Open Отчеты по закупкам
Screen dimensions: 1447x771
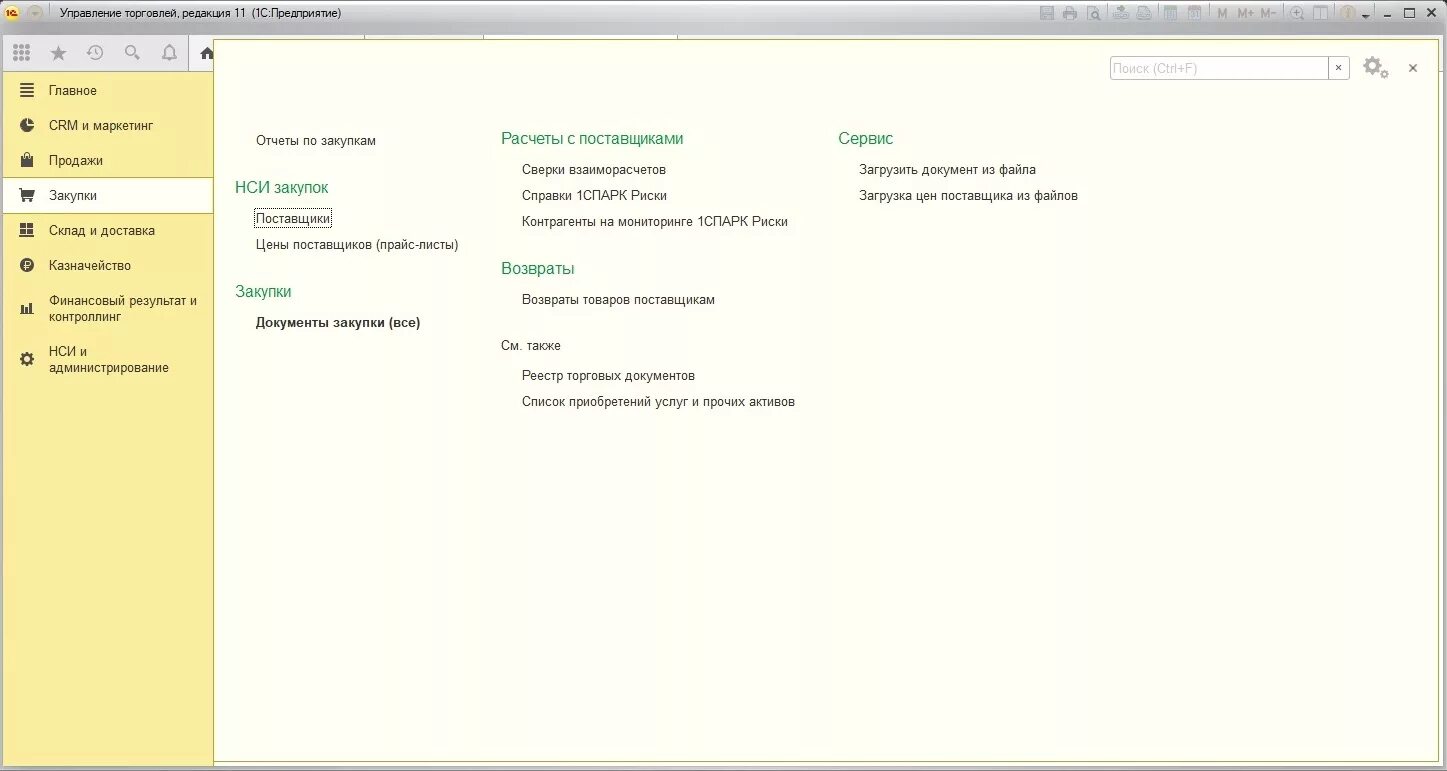[x=316, y=141]
